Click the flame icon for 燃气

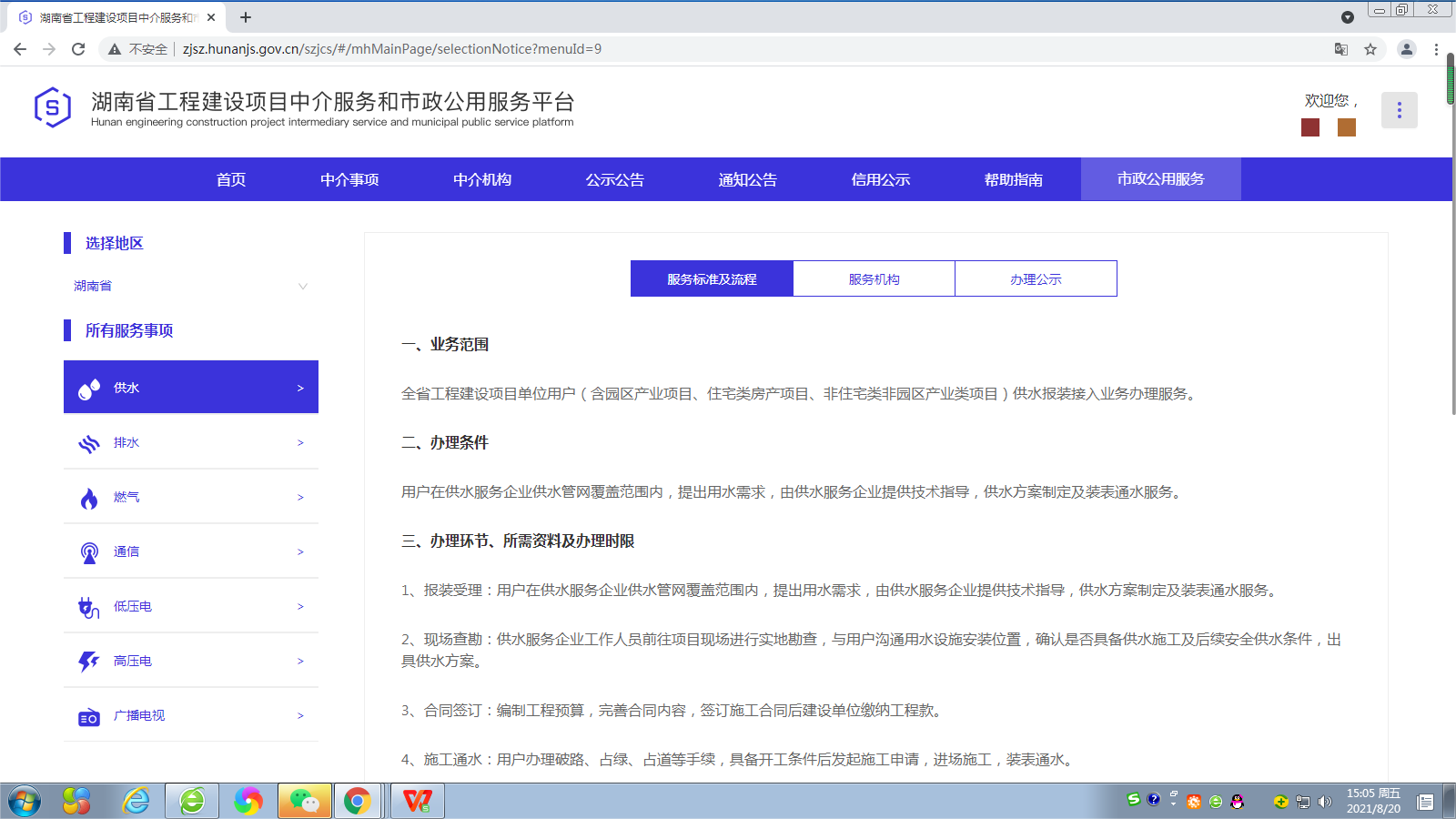[x=89, y=498]
